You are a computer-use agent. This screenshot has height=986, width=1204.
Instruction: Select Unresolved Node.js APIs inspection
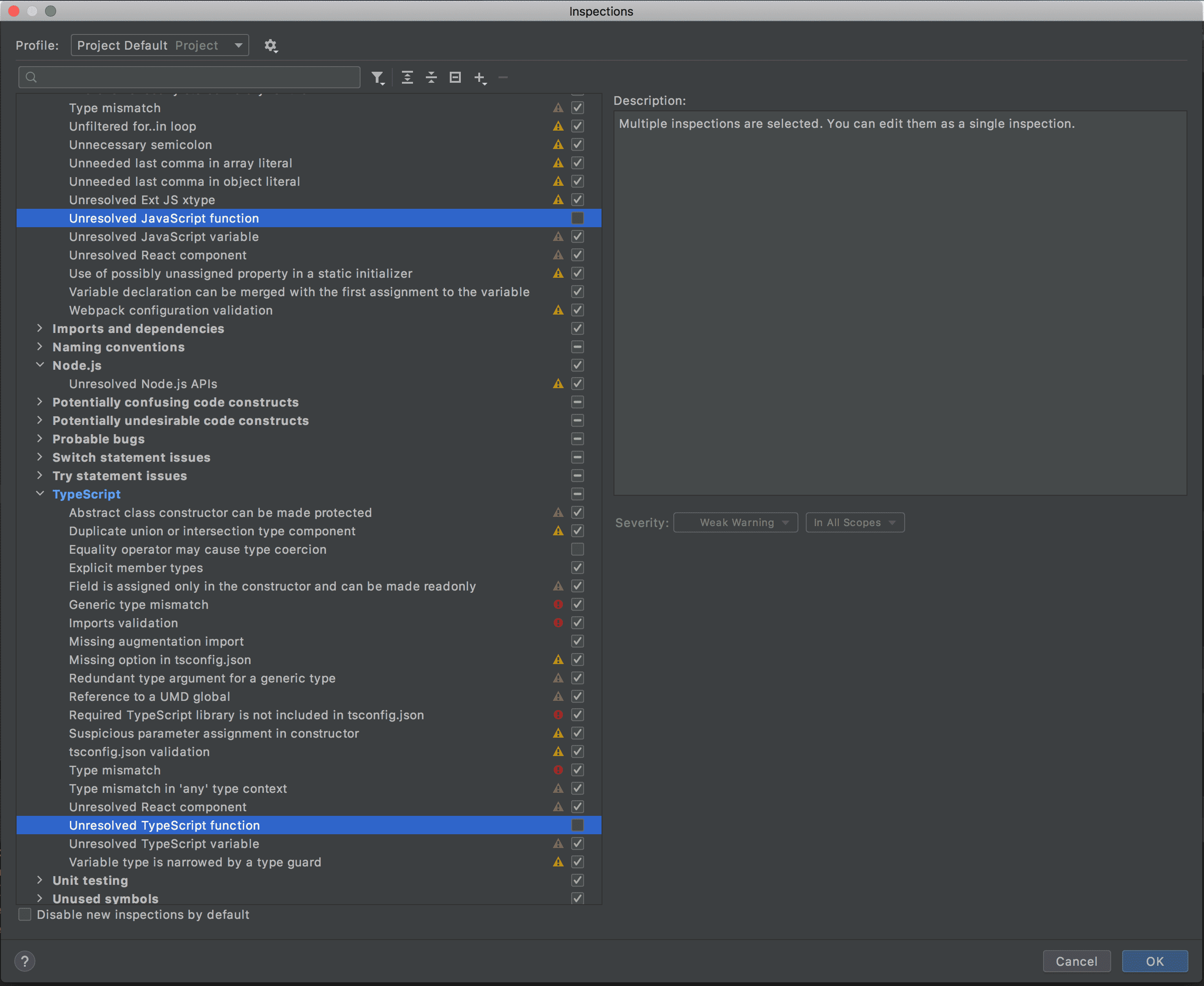pyautogui.click(x=143, y=384)
